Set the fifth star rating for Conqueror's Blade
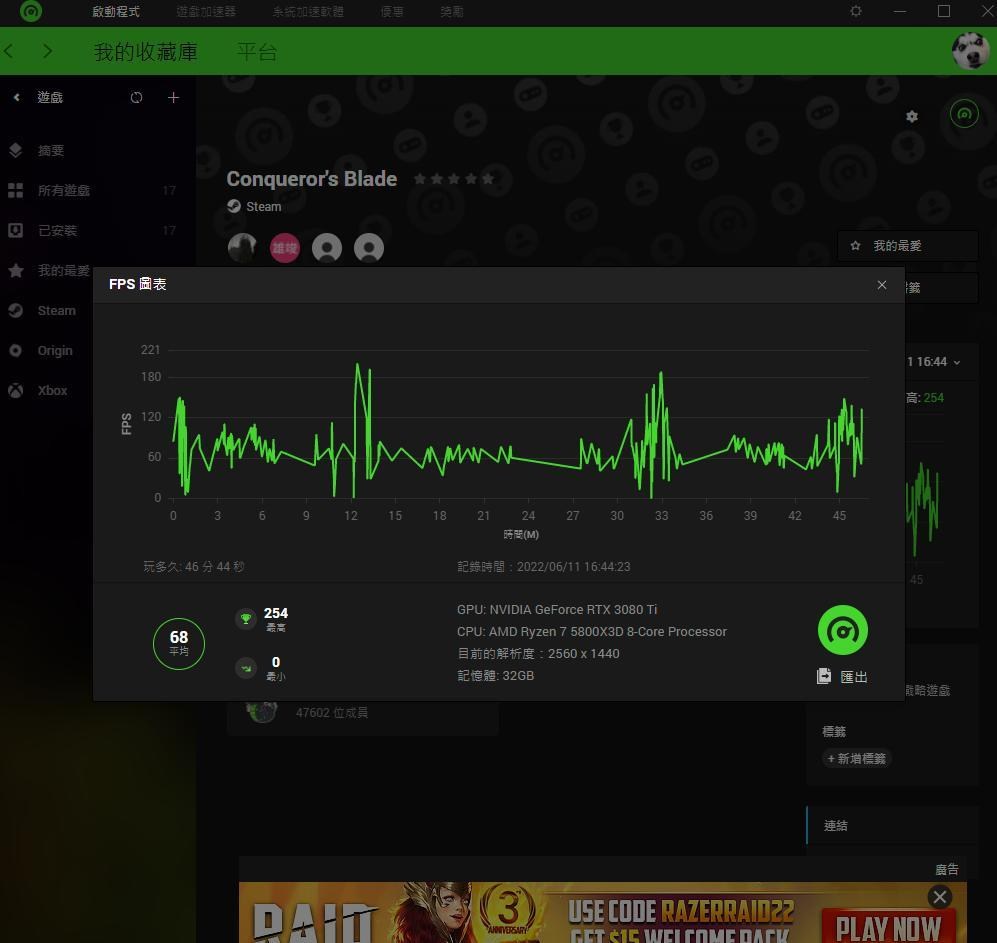The height and width of the screenshot is (943, 997). (x=488, y=179)
